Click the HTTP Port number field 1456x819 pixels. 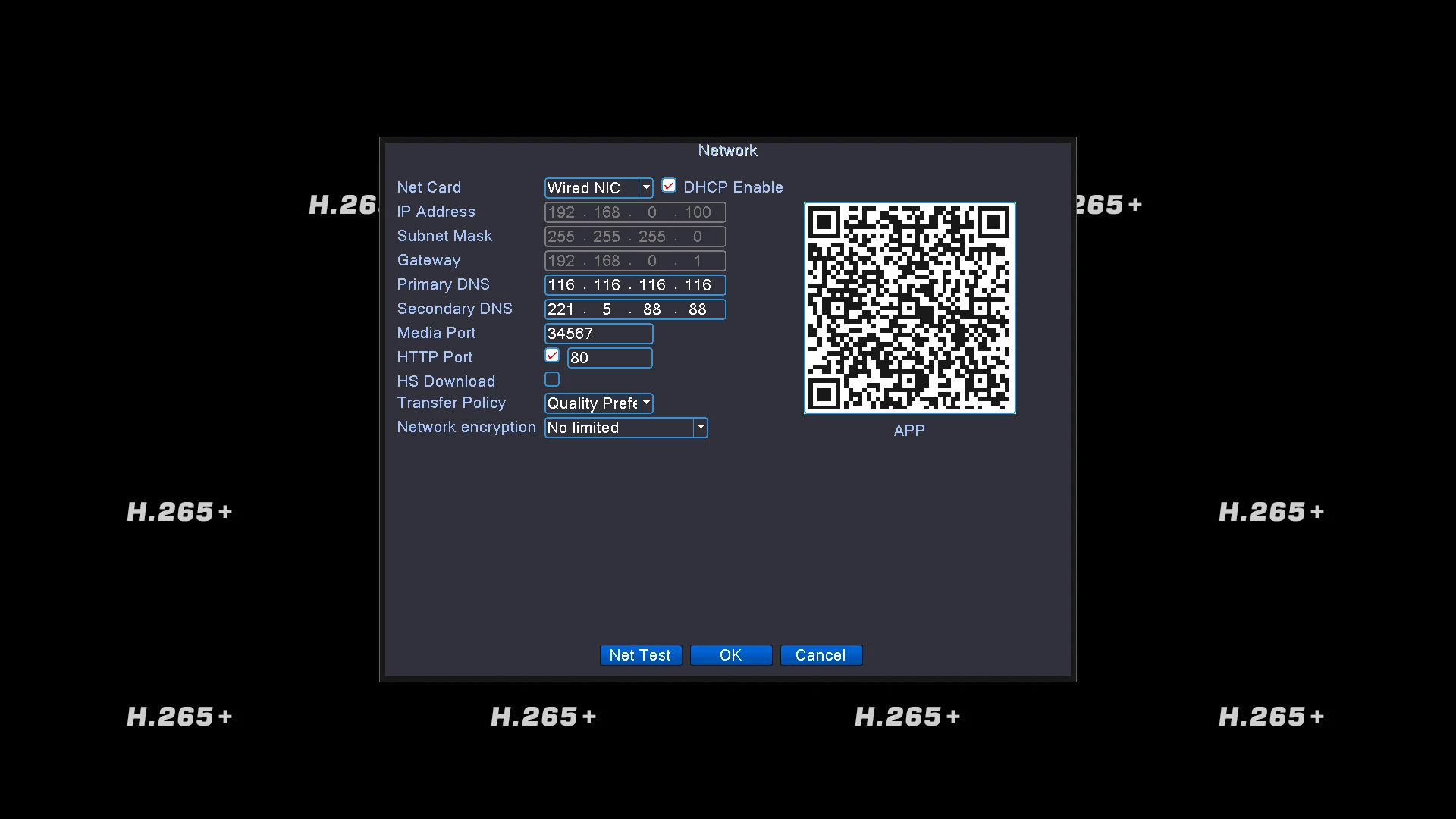pyautogui.click(x=609, y=358)
